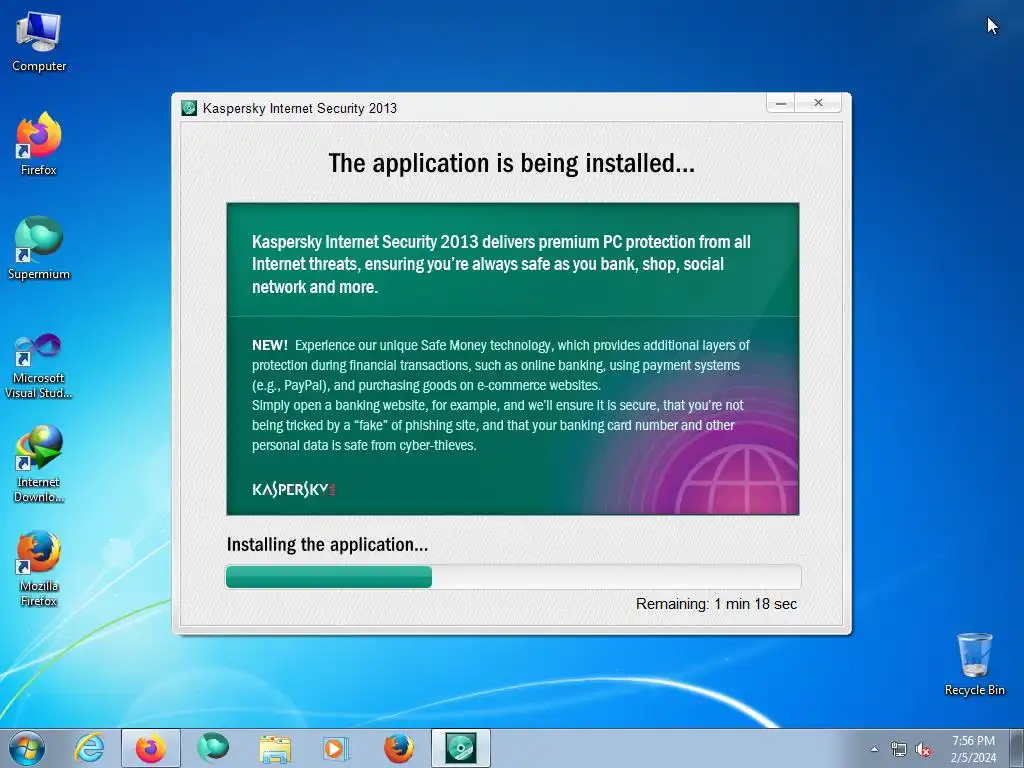Select the Firefox desktop shortcut
1024x768 pixels.
tap(39, 144)
